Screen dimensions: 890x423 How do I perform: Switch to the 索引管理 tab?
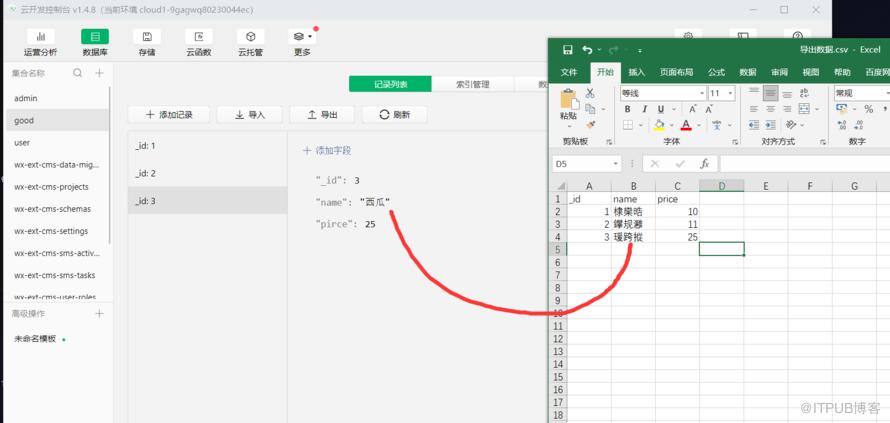(472, 84)
